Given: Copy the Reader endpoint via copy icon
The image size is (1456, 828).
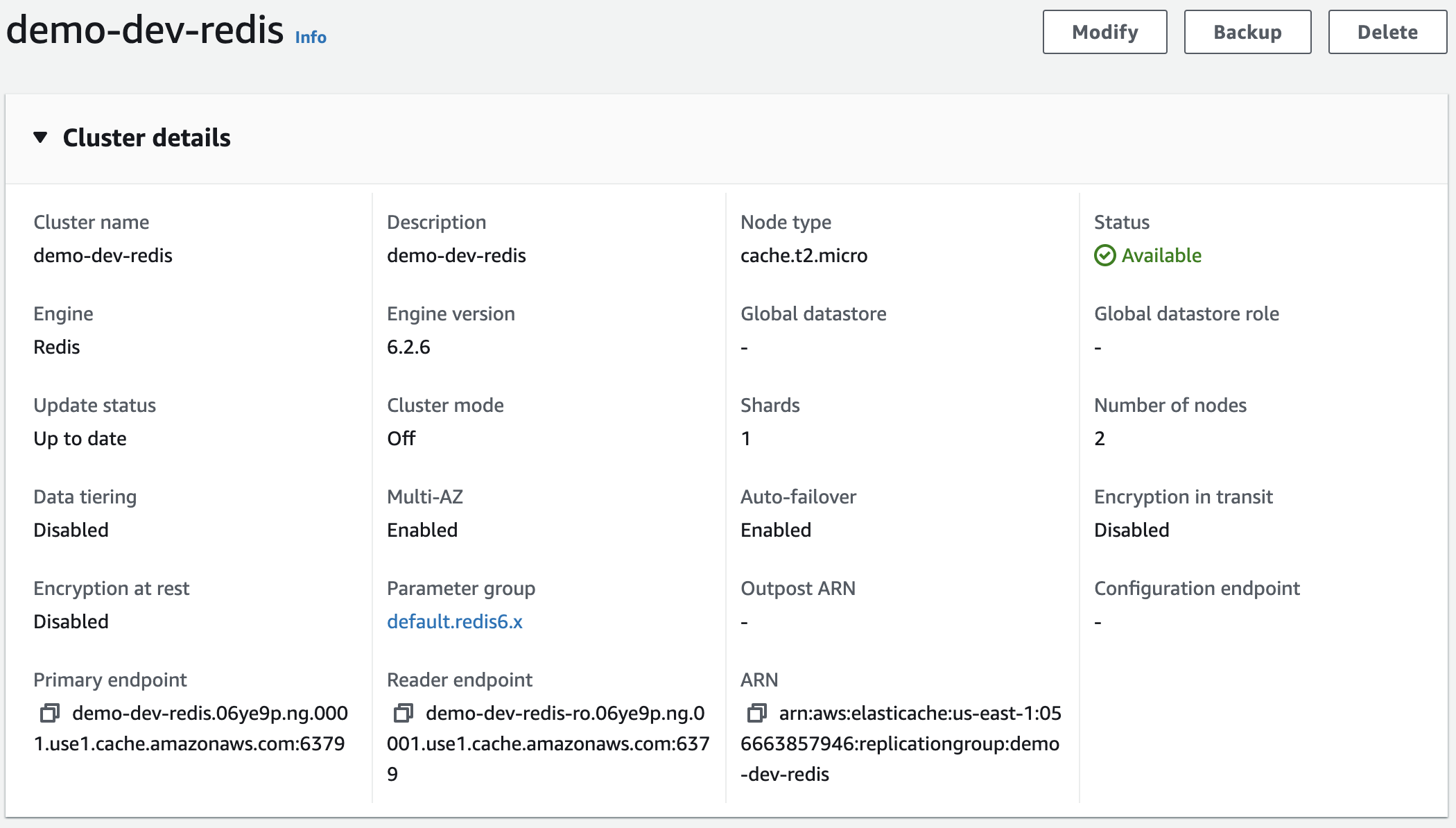Looking at the screenshot, I should pos(404,713).
